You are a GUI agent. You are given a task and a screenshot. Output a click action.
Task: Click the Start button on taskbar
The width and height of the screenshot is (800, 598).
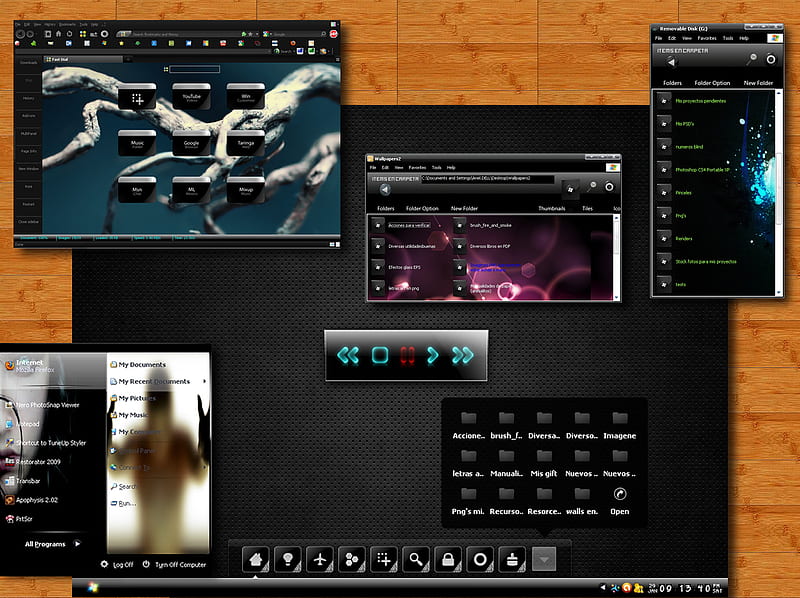click(x=93, y=588)
